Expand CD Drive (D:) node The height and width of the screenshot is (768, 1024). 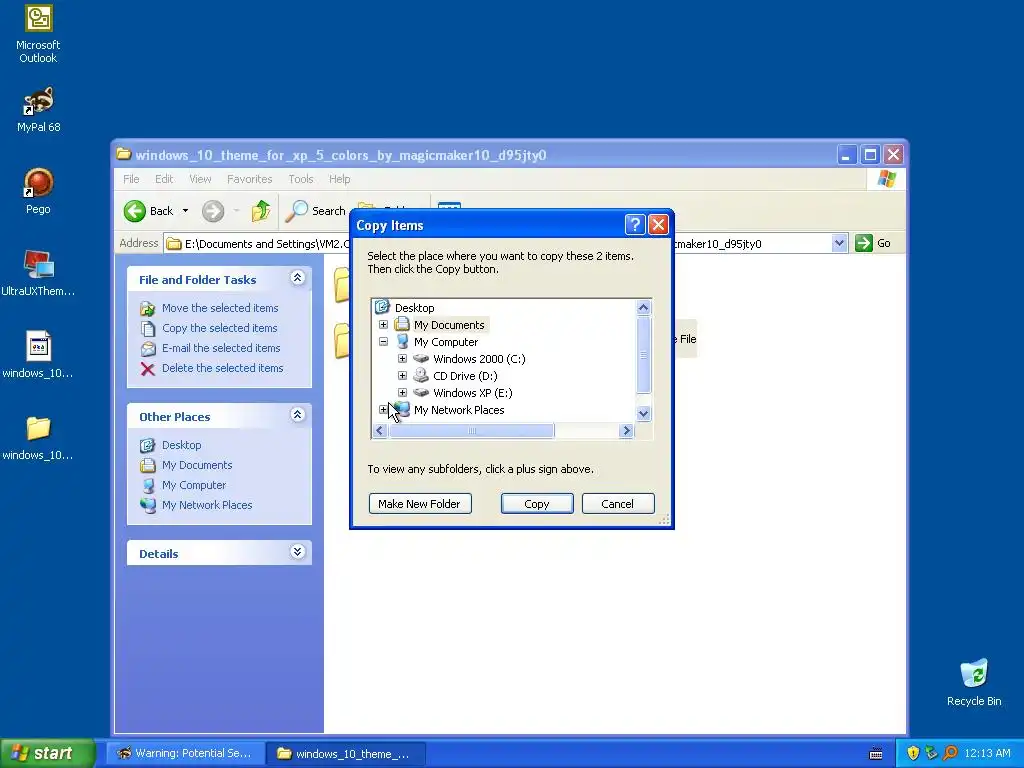pos(402,376)
